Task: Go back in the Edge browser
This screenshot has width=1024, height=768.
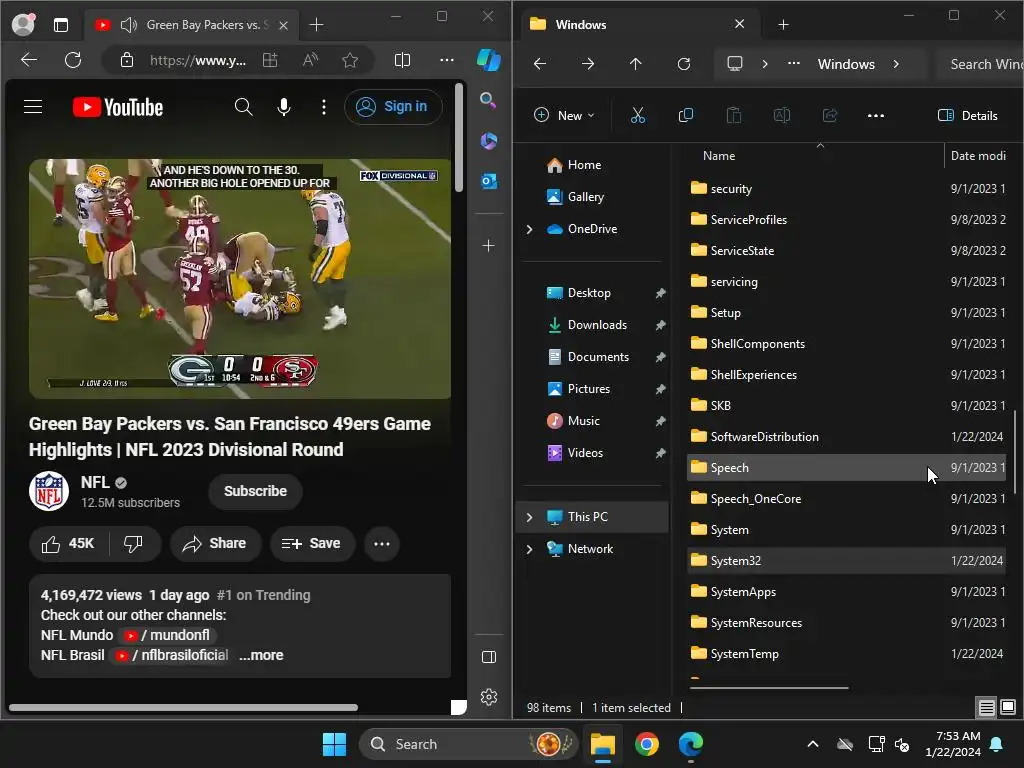Action: pyautogui.click(x=29, y=60)
